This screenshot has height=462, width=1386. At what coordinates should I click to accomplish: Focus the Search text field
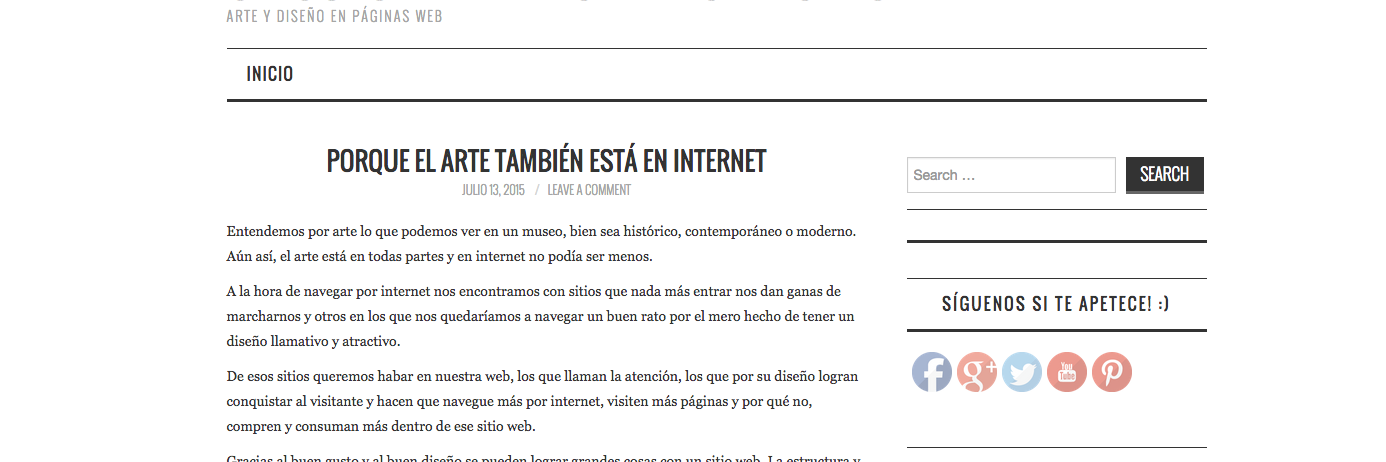[1011, 175]
